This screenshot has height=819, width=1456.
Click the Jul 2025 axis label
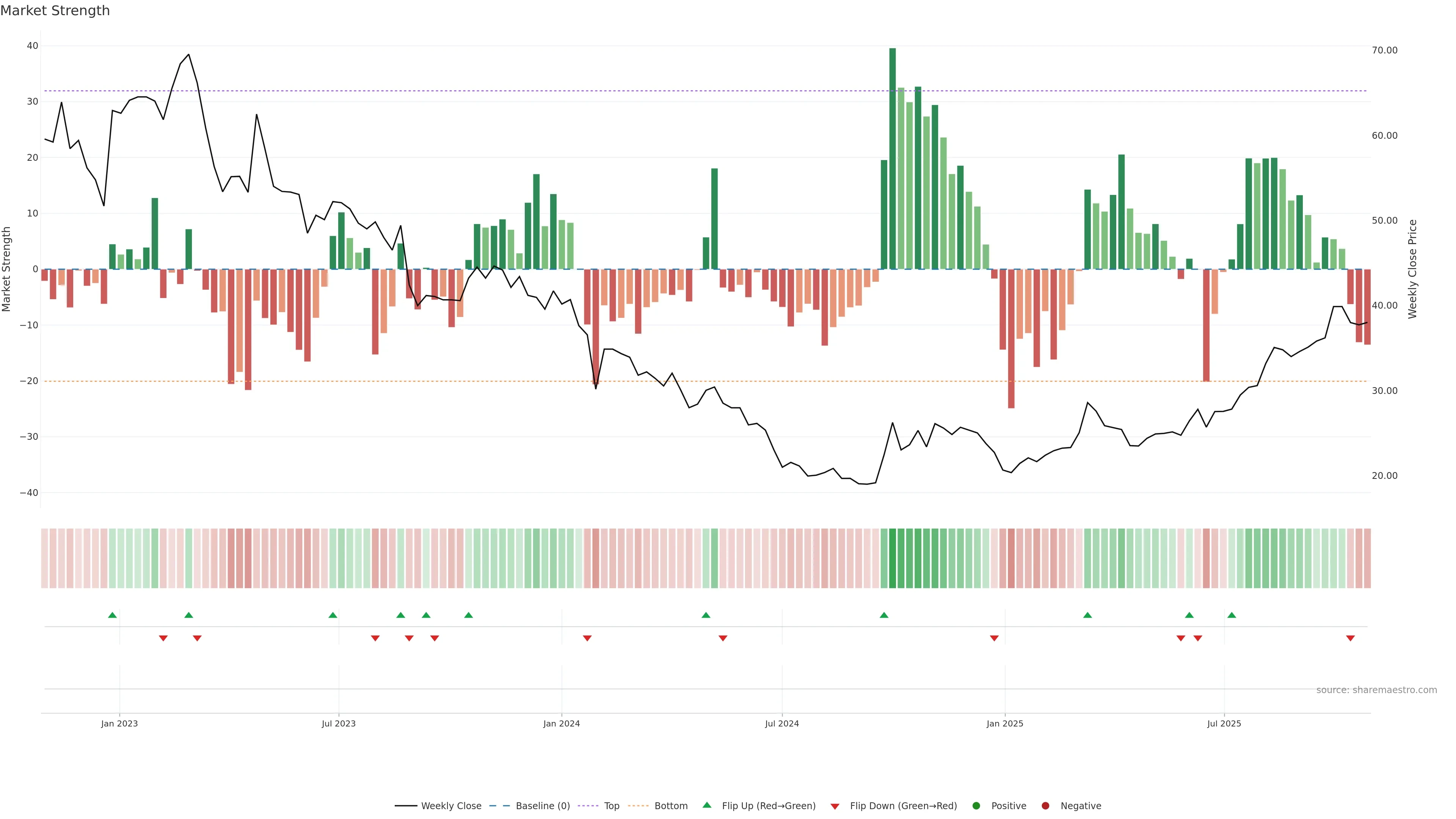[1224, 723]
